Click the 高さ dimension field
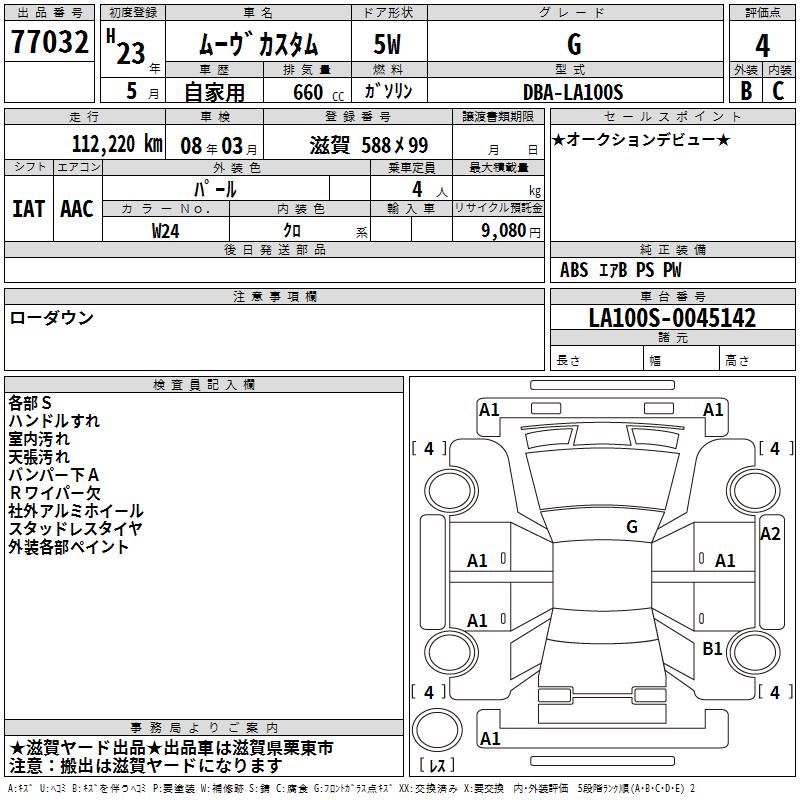Screen dimensions: 800x800 click(x=758, y=359)
